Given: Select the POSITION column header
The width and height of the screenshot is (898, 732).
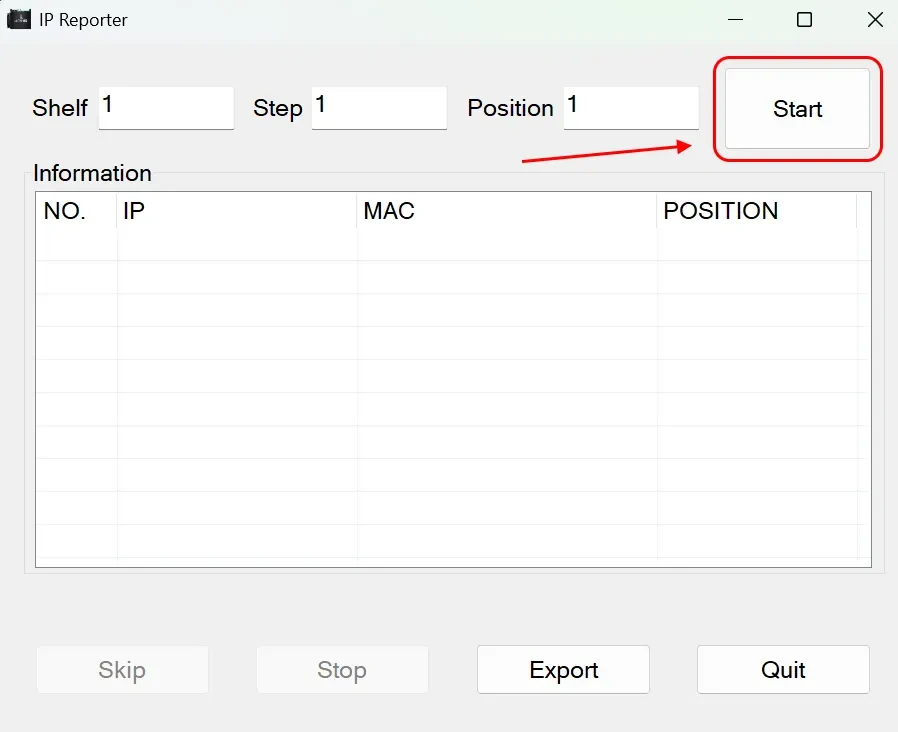Looking at the screenshot, I should 756,211.
